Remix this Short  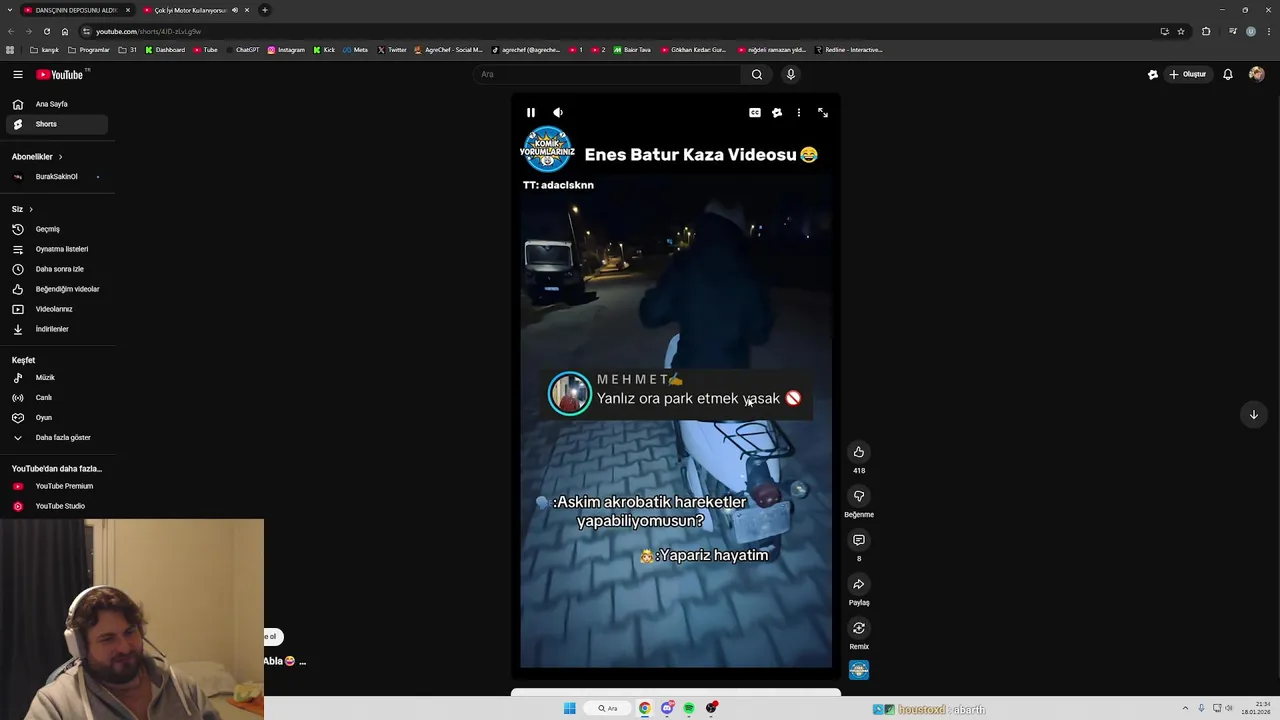pyautogui.click(x=859, y=628)
